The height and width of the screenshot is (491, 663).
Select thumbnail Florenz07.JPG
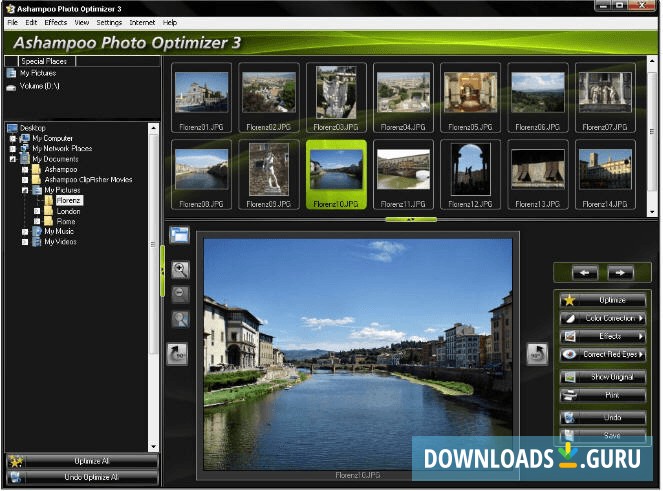click(x=605, y=98)
